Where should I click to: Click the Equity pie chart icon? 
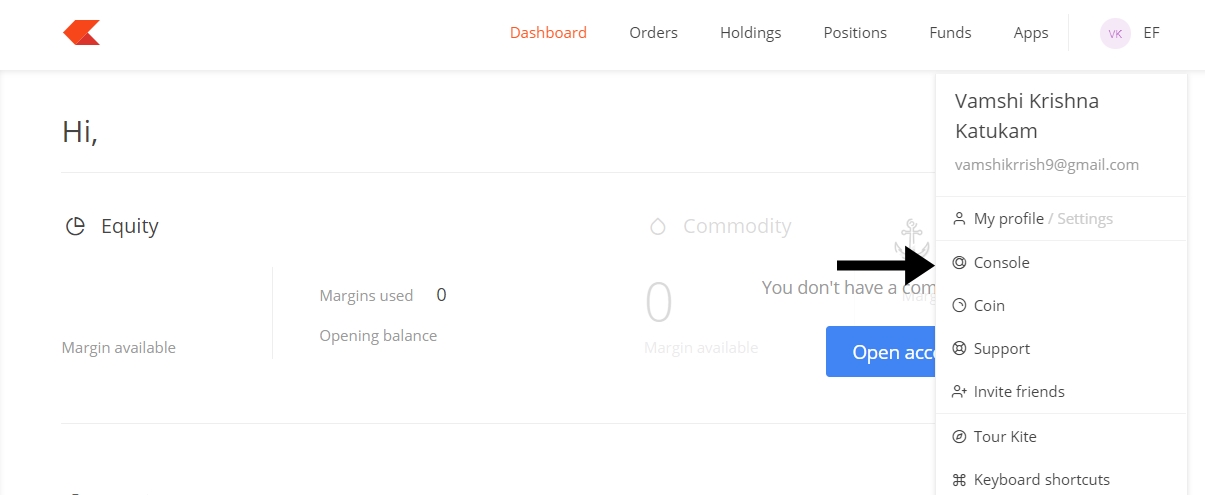(75, 226)
